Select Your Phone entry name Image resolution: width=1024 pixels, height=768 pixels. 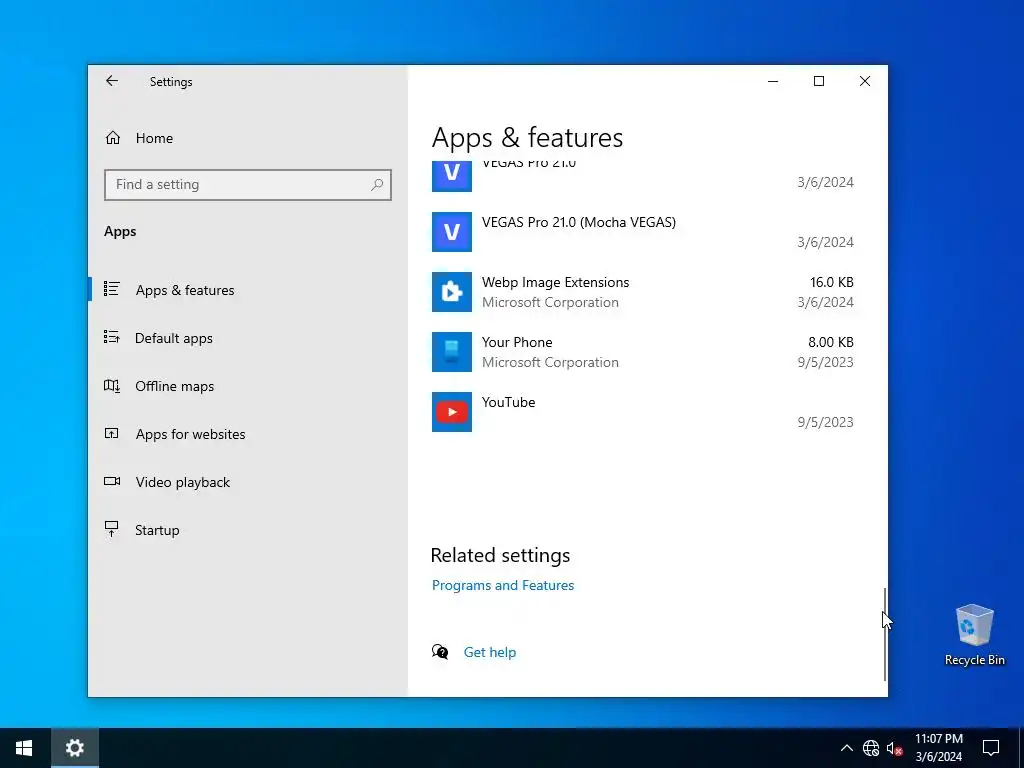coord(517,342)
